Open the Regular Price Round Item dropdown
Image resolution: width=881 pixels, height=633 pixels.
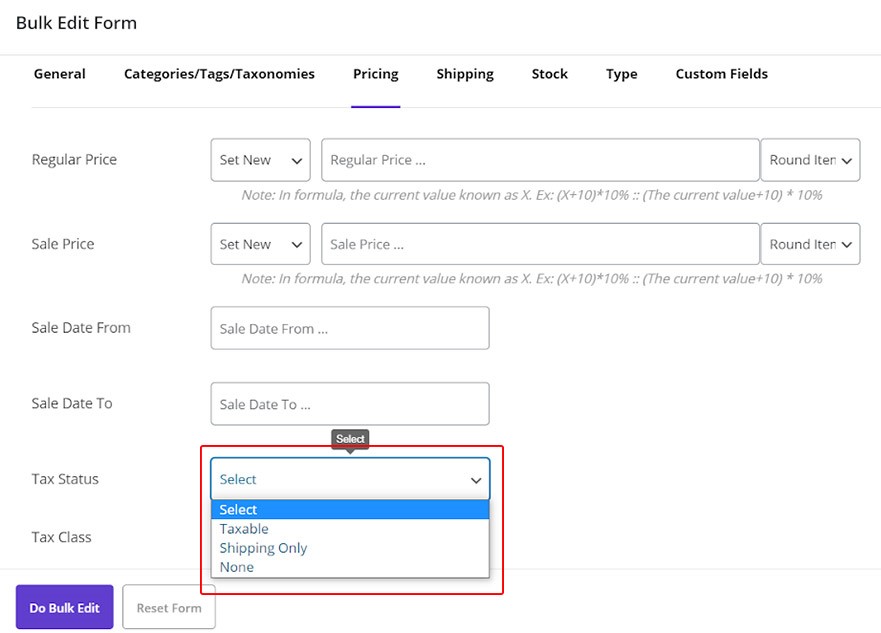810,160
